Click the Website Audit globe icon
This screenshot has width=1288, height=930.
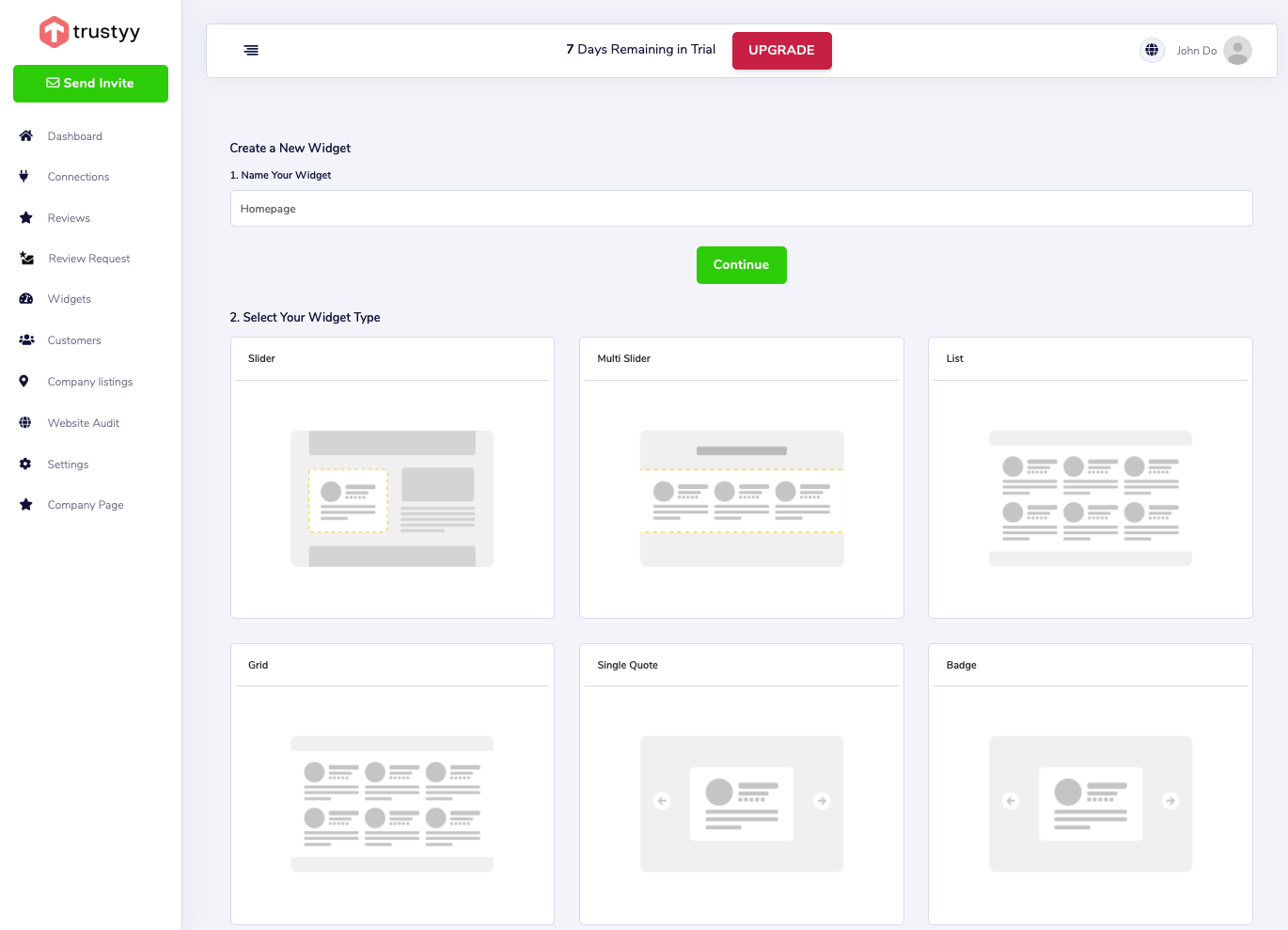(25, 423)
